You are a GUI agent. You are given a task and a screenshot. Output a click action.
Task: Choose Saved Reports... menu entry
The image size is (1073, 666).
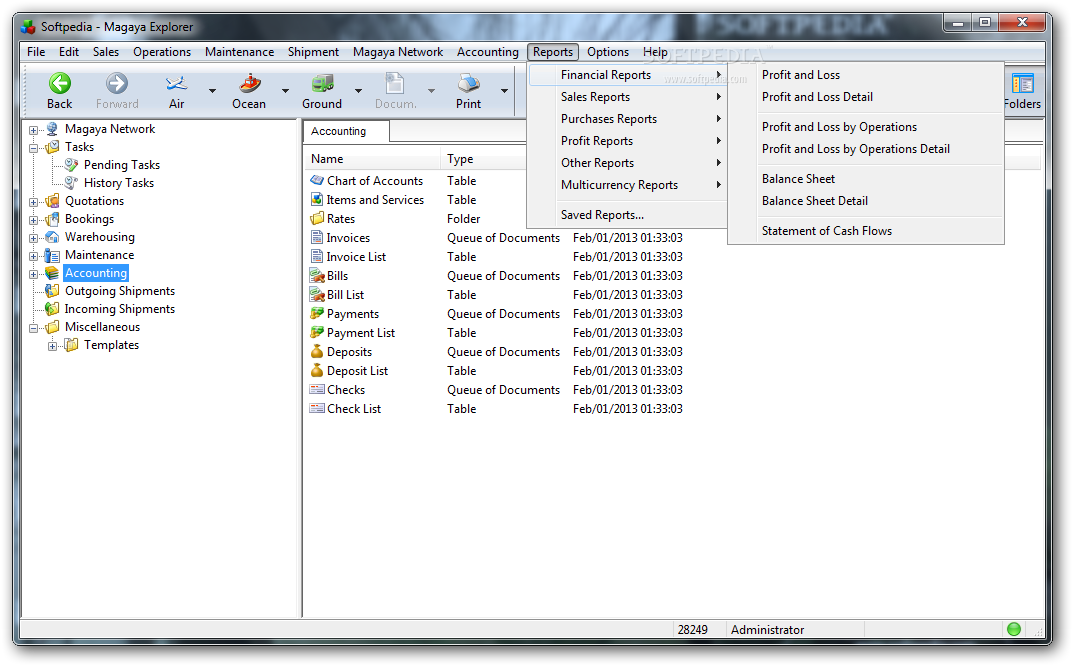(x=628, y=215)
